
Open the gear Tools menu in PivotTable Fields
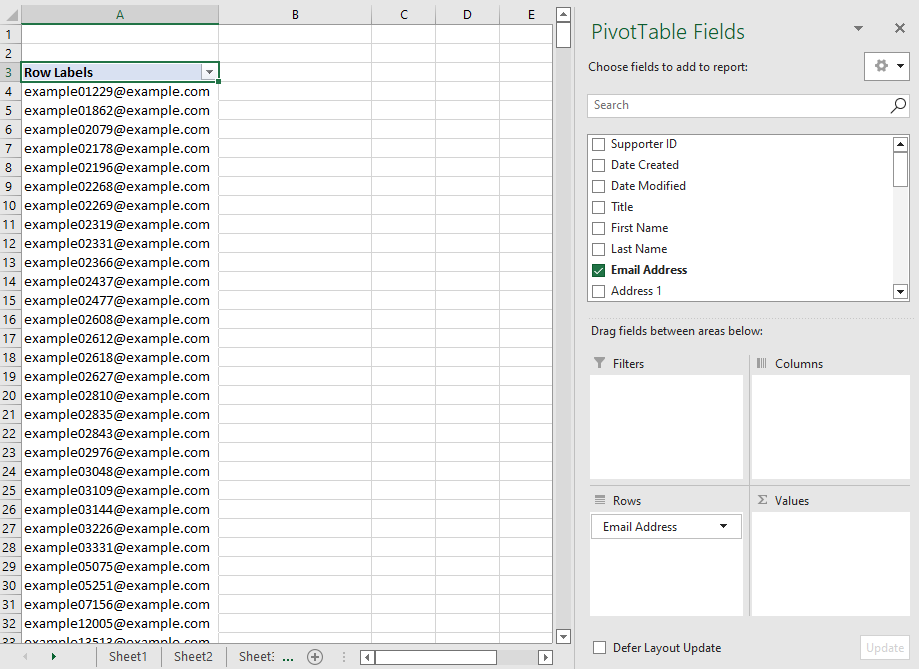(x=887, y=66)
